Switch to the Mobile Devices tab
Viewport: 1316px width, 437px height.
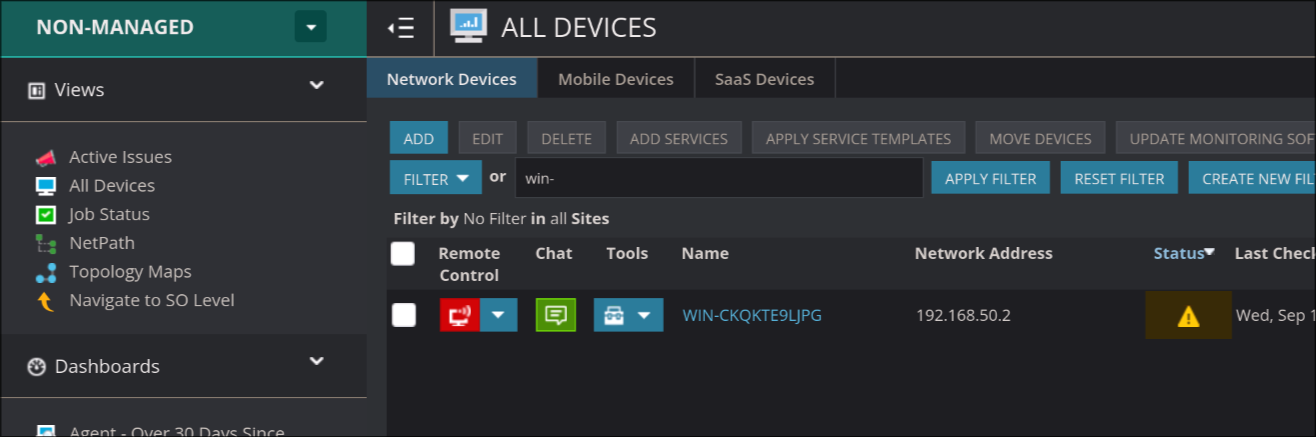[615, 79]
